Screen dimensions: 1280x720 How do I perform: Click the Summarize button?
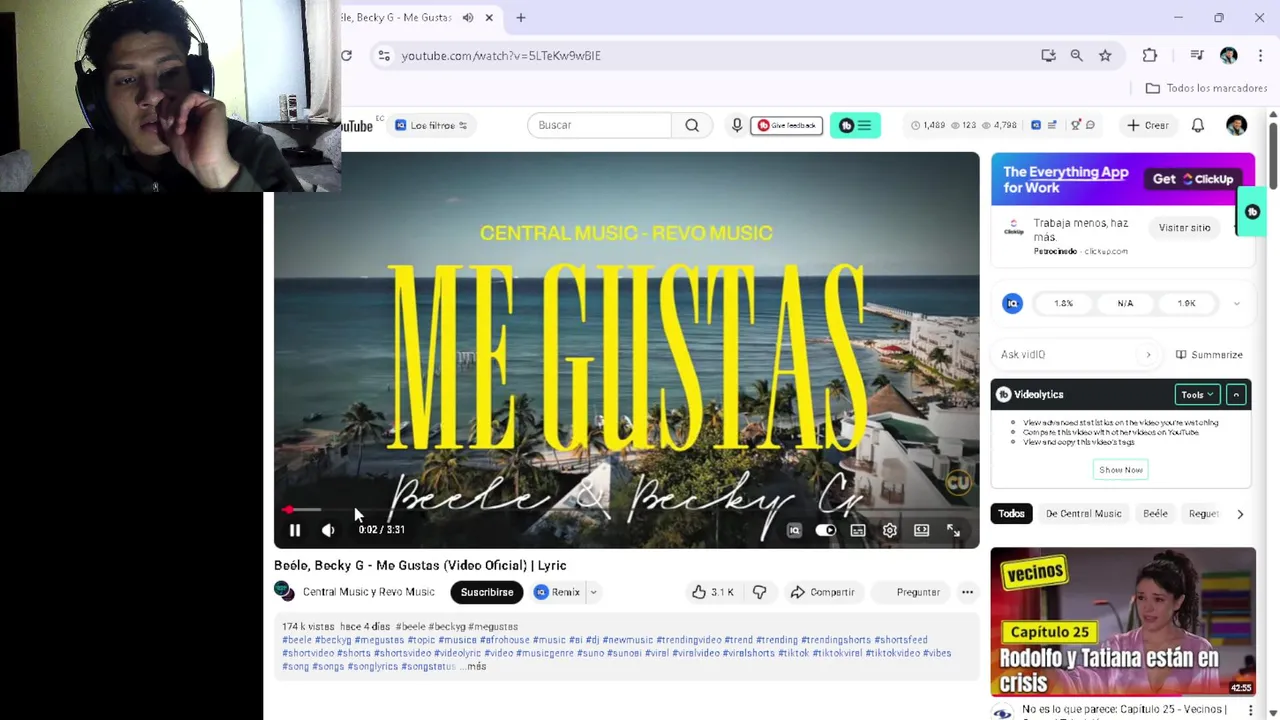point(1209,354)
